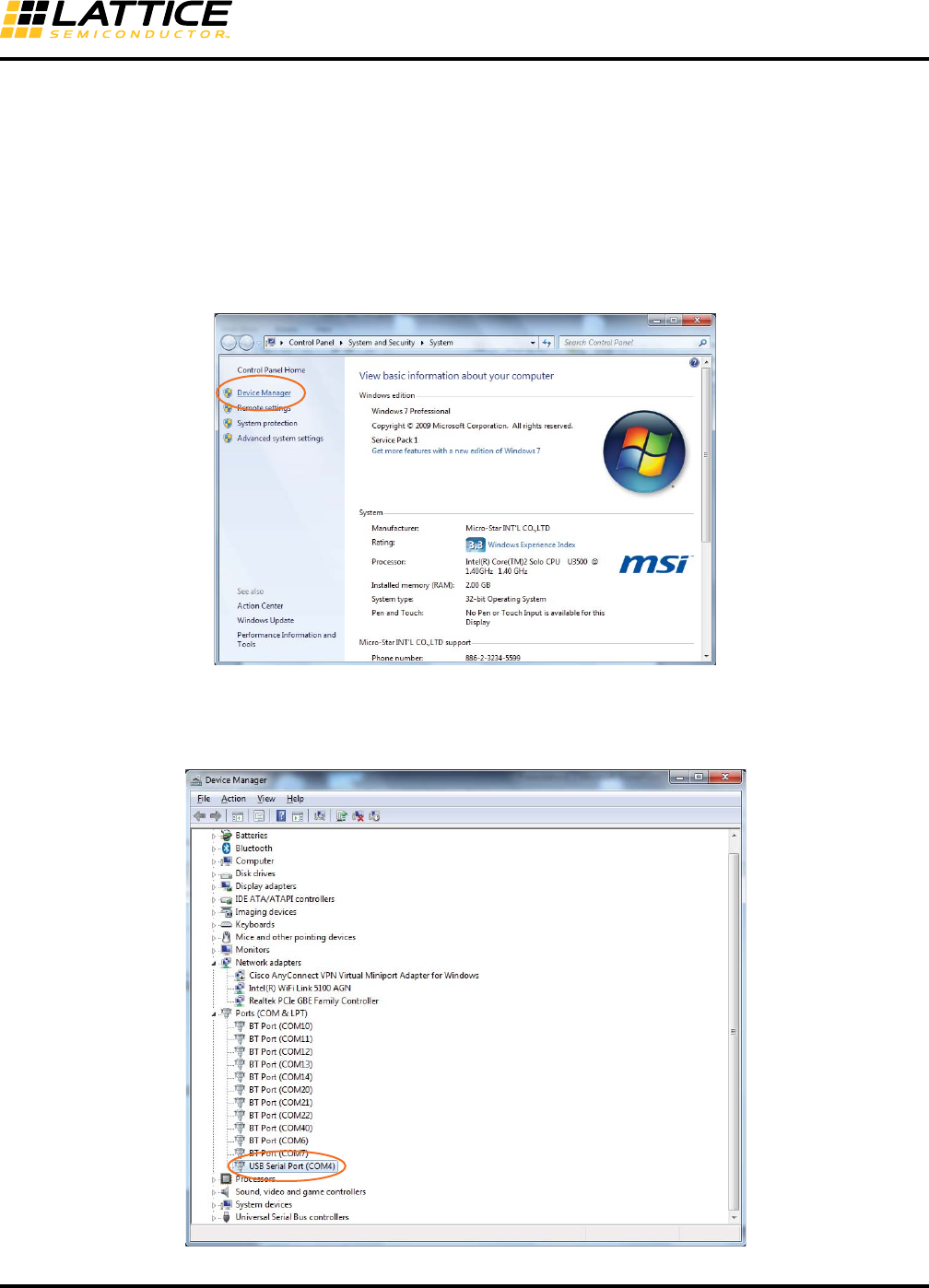Click blue help question mark in System window
The height and width of the screenshot is (1288, 929).
[694, 363]
